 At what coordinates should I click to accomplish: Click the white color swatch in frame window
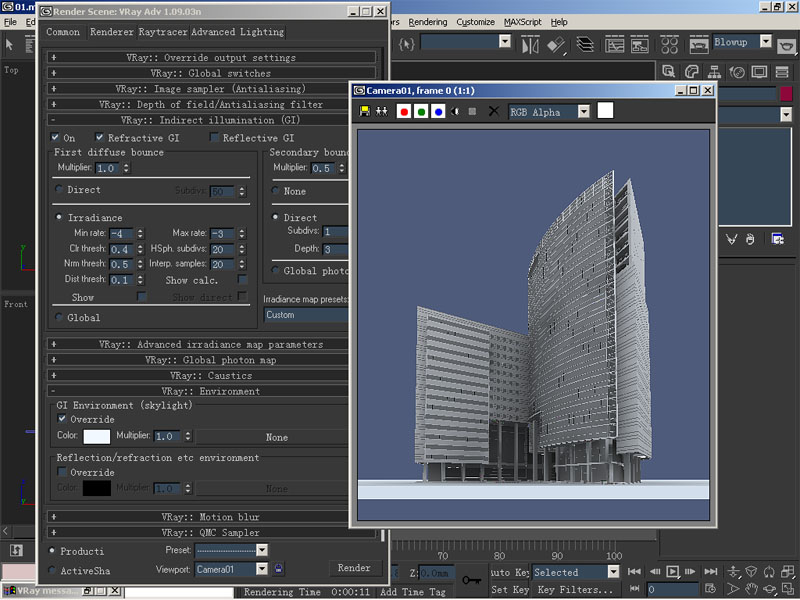click(605, 110)
